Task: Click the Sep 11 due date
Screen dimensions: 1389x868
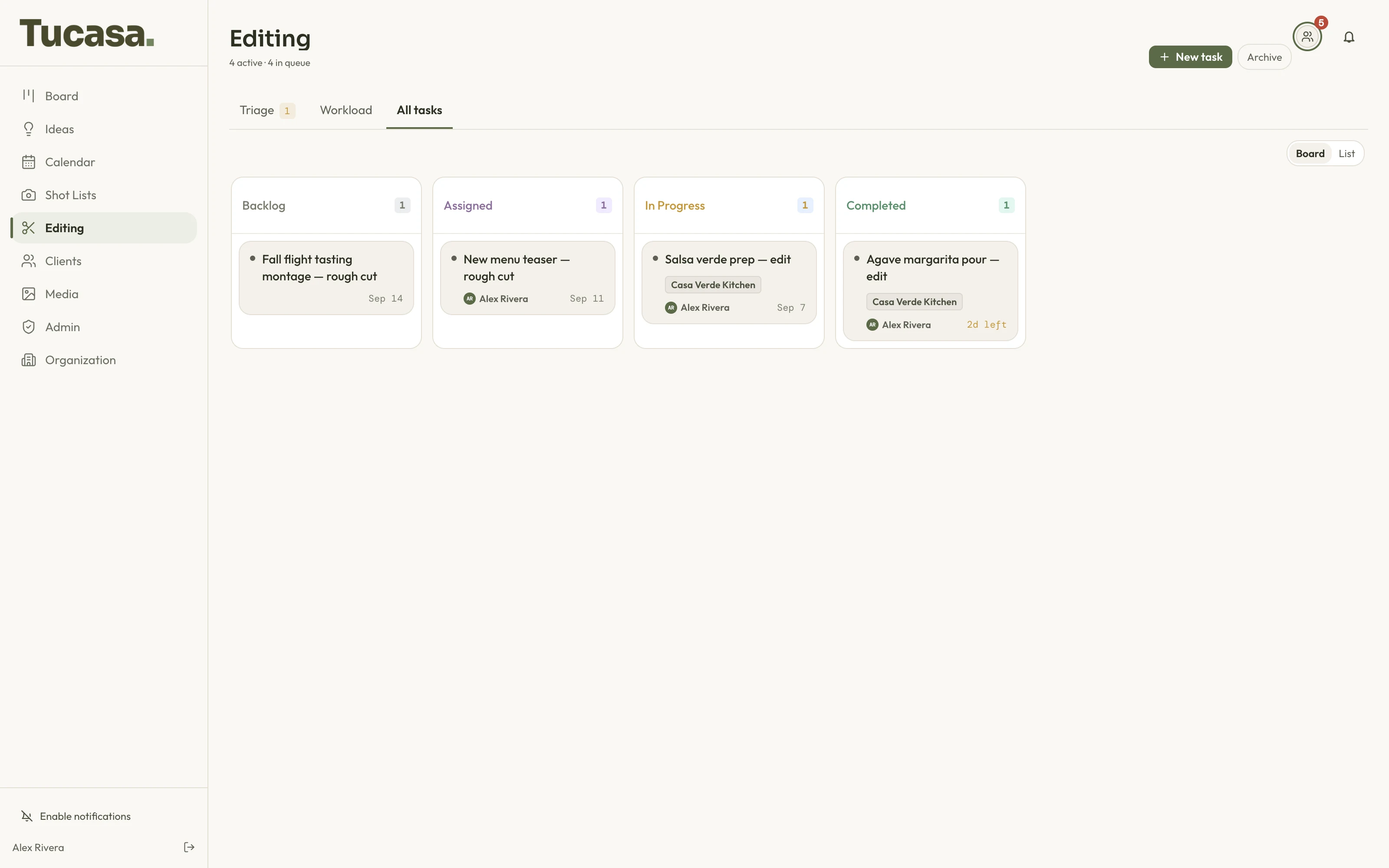Action: pos(586,299)
